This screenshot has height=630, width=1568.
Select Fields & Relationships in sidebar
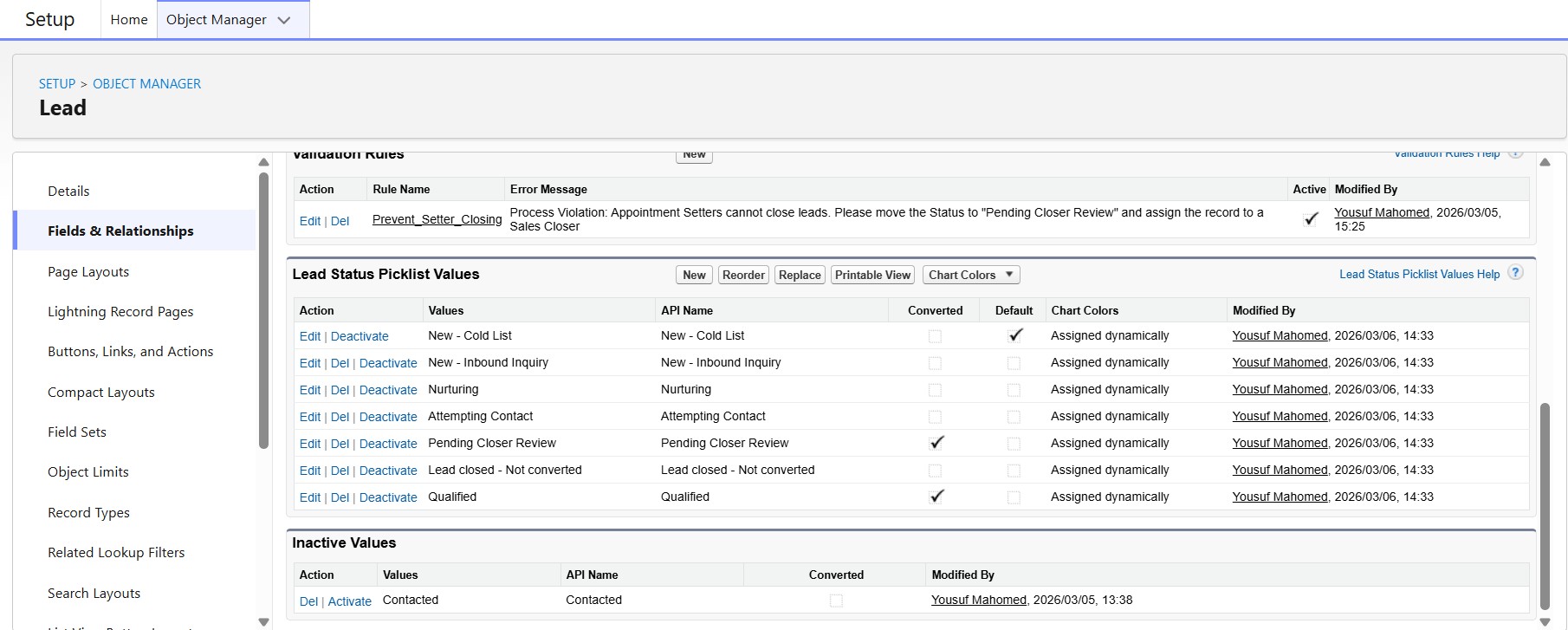[x=120, y=231]
